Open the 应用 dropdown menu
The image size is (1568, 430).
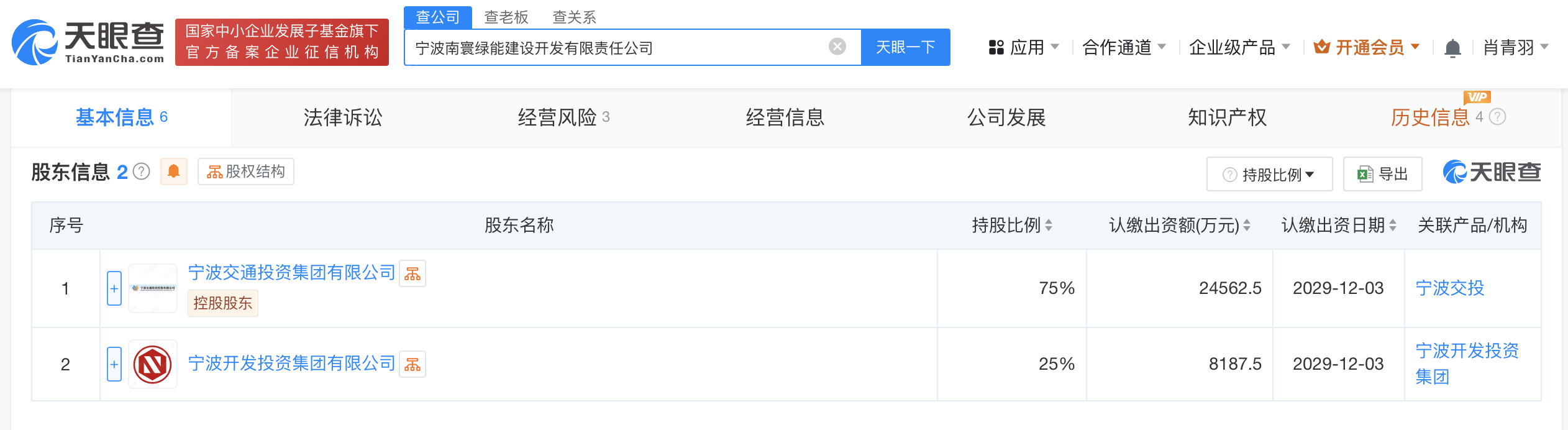(x=1024, y=47)
